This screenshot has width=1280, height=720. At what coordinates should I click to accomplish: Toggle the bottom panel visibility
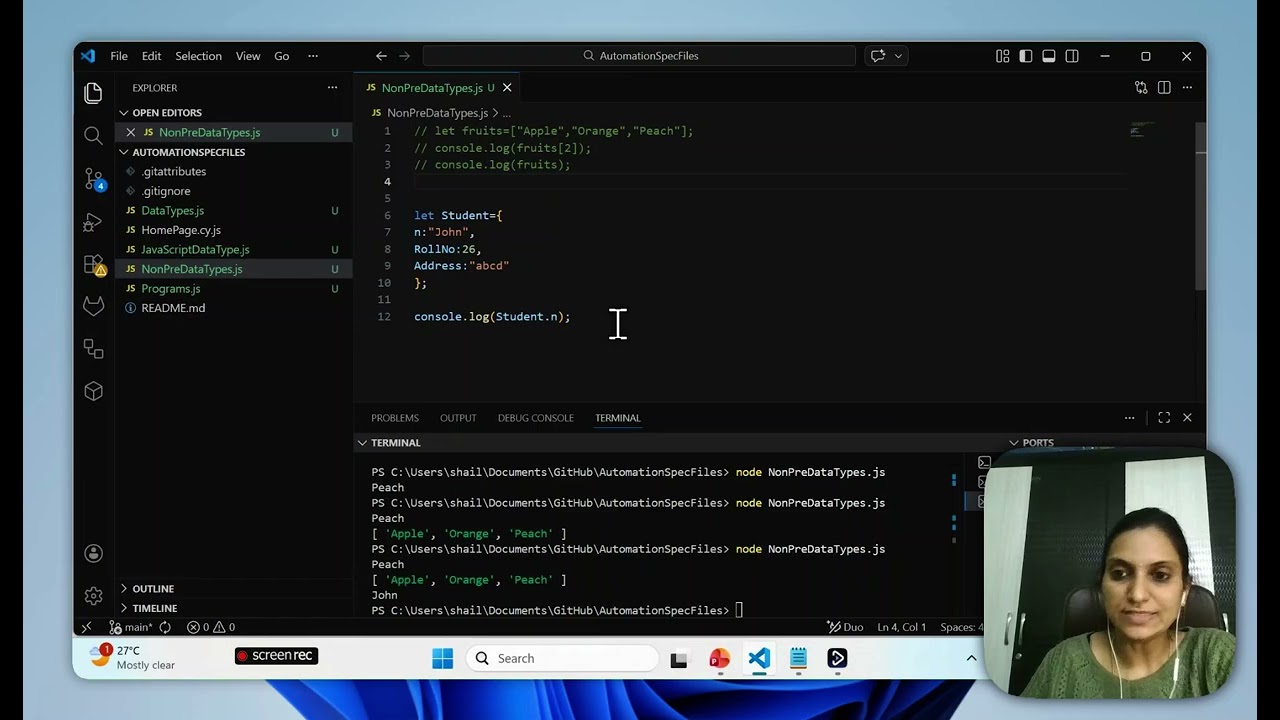coord(1048,56)
